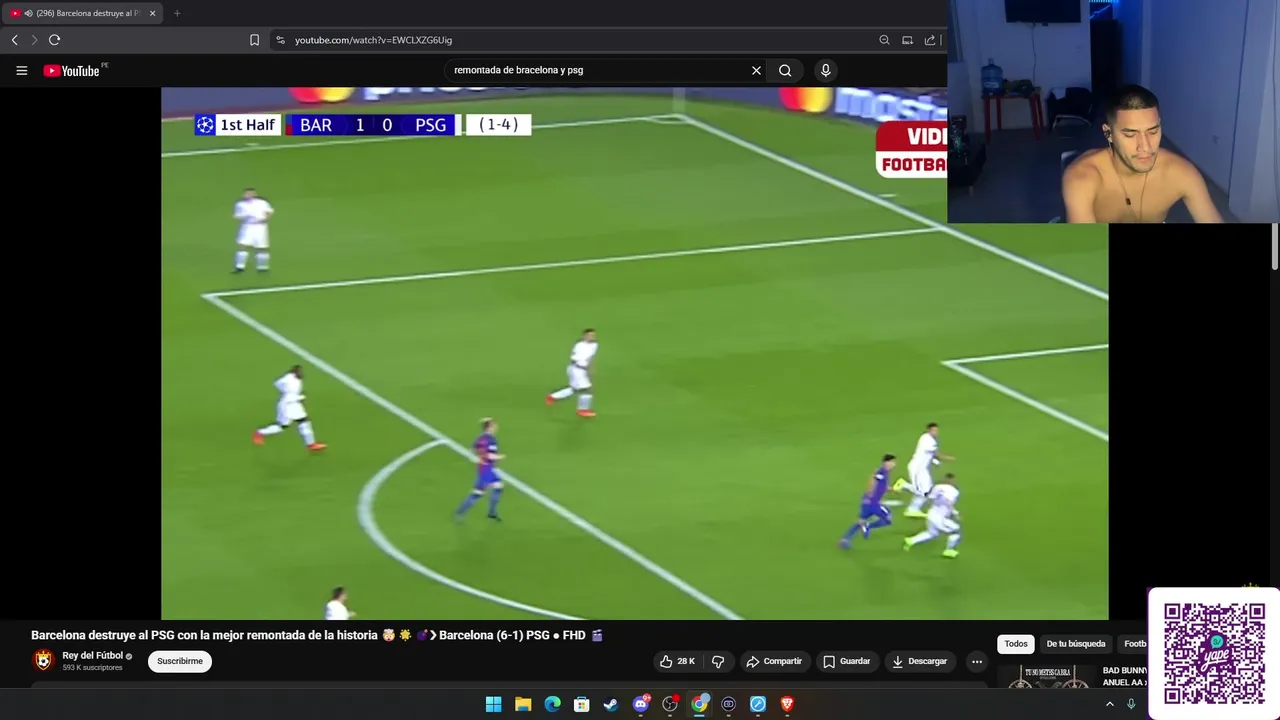Launch Microsoft Edge from the taskbar

click(x=552, y=704)
